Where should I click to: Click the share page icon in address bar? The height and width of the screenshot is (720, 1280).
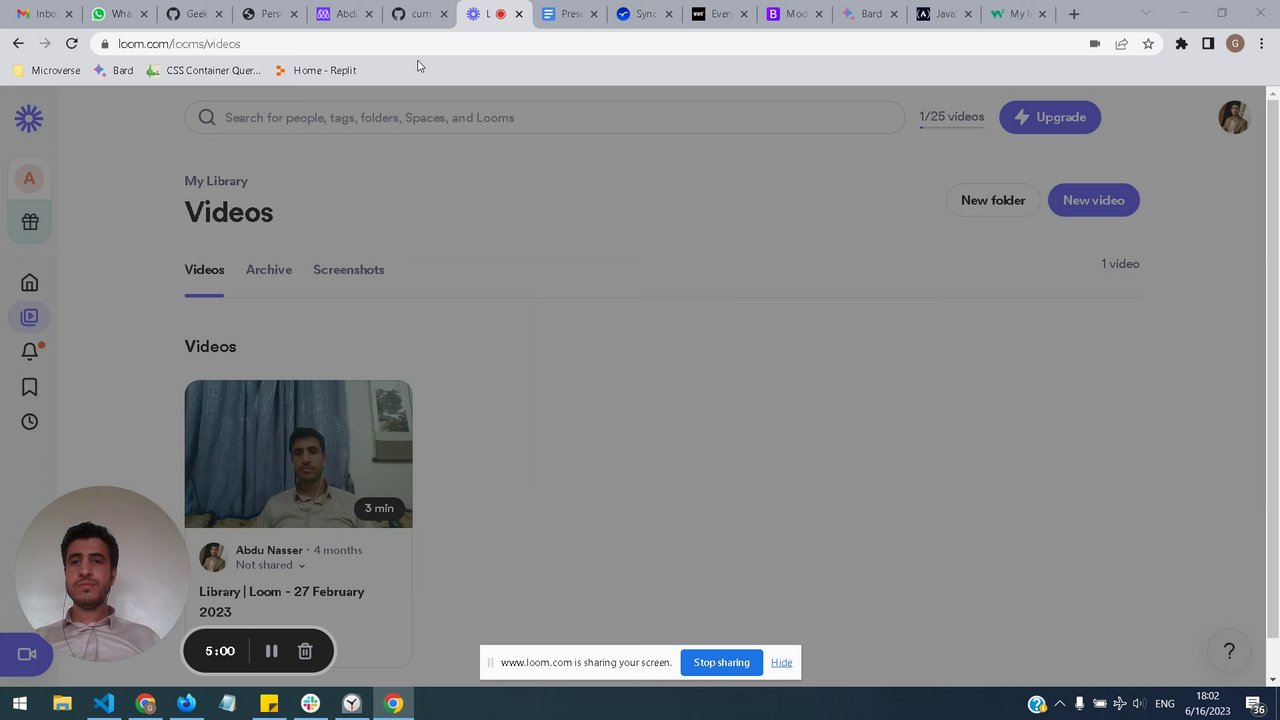click(1121, 44)
